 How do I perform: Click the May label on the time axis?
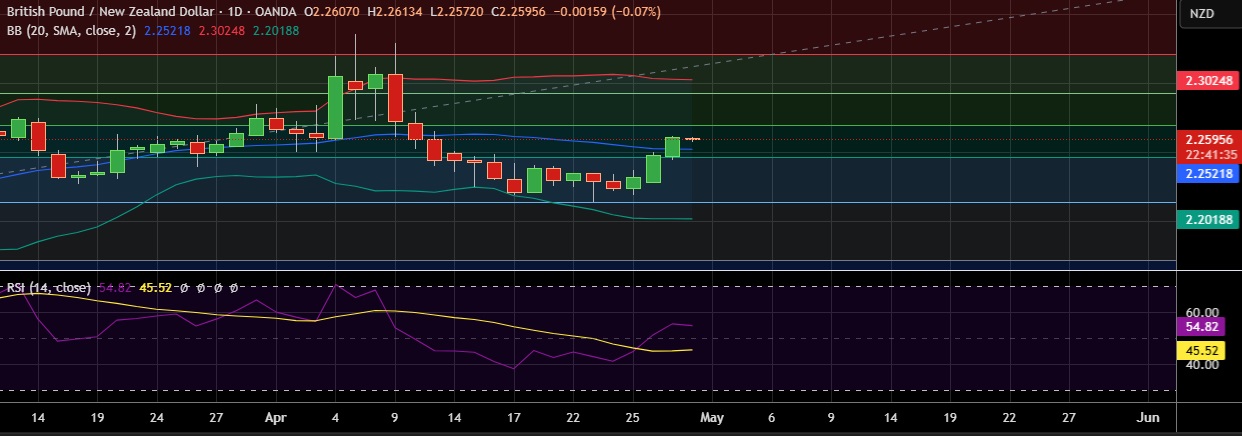tap(711, 417)
